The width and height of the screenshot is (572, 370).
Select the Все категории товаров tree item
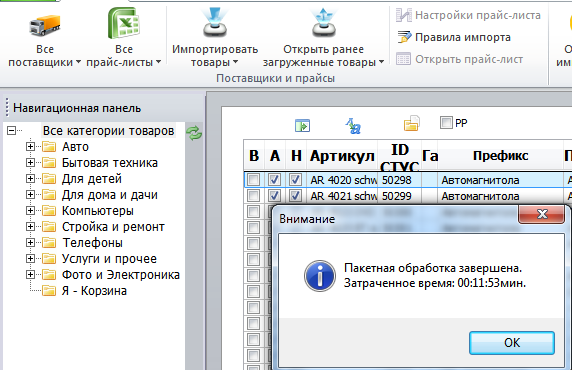click(108, 130)
